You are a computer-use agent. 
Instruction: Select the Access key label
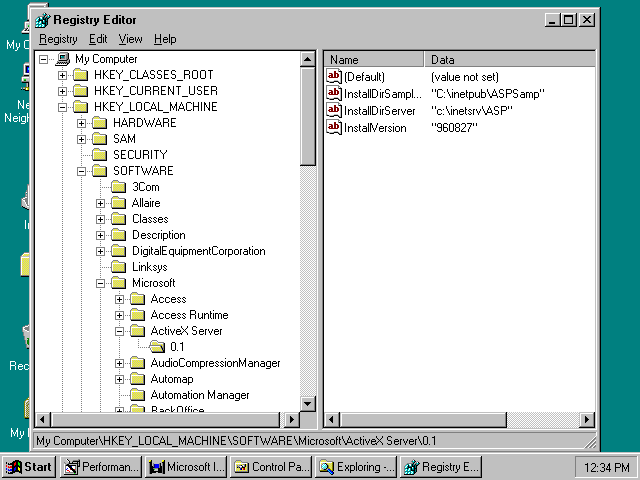click(169, 299)
